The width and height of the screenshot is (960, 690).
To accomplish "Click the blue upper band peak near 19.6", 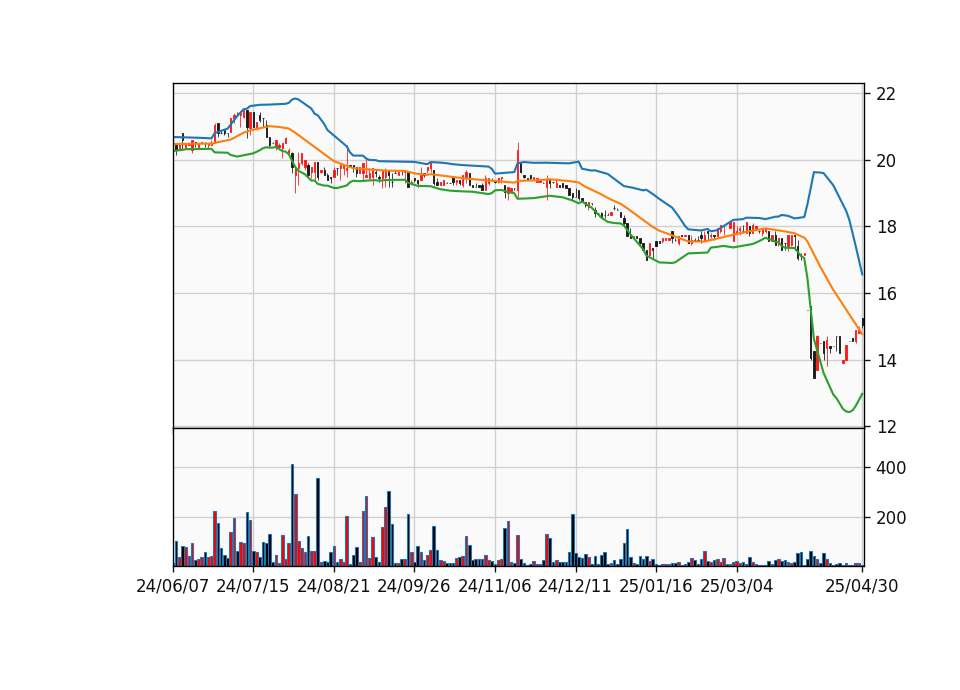I will pyautogui.click(x=817, y=172).
